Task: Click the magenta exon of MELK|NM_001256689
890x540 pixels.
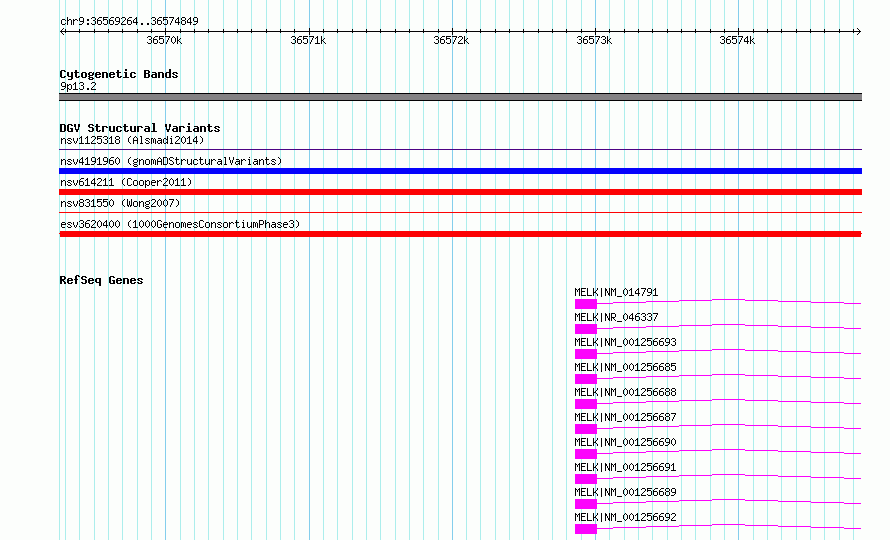Action: (x=586, y=504)
